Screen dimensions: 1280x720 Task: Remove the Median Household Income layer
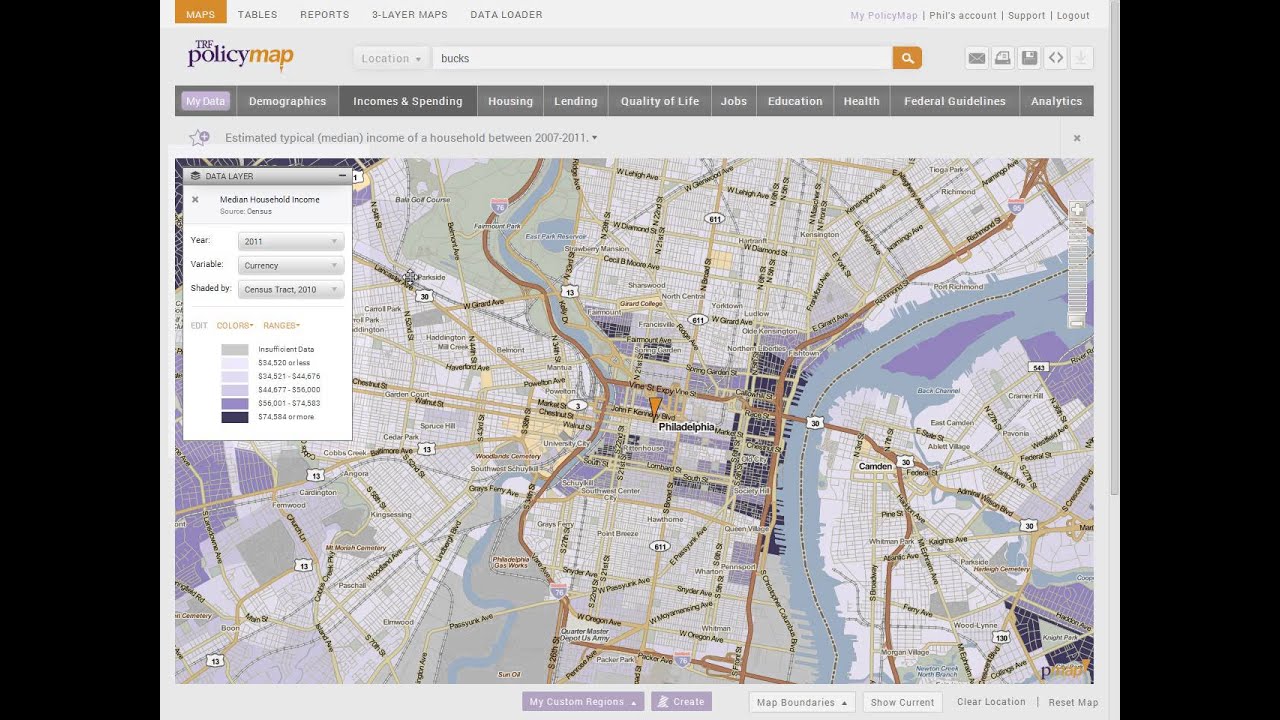tap(195, 199)
